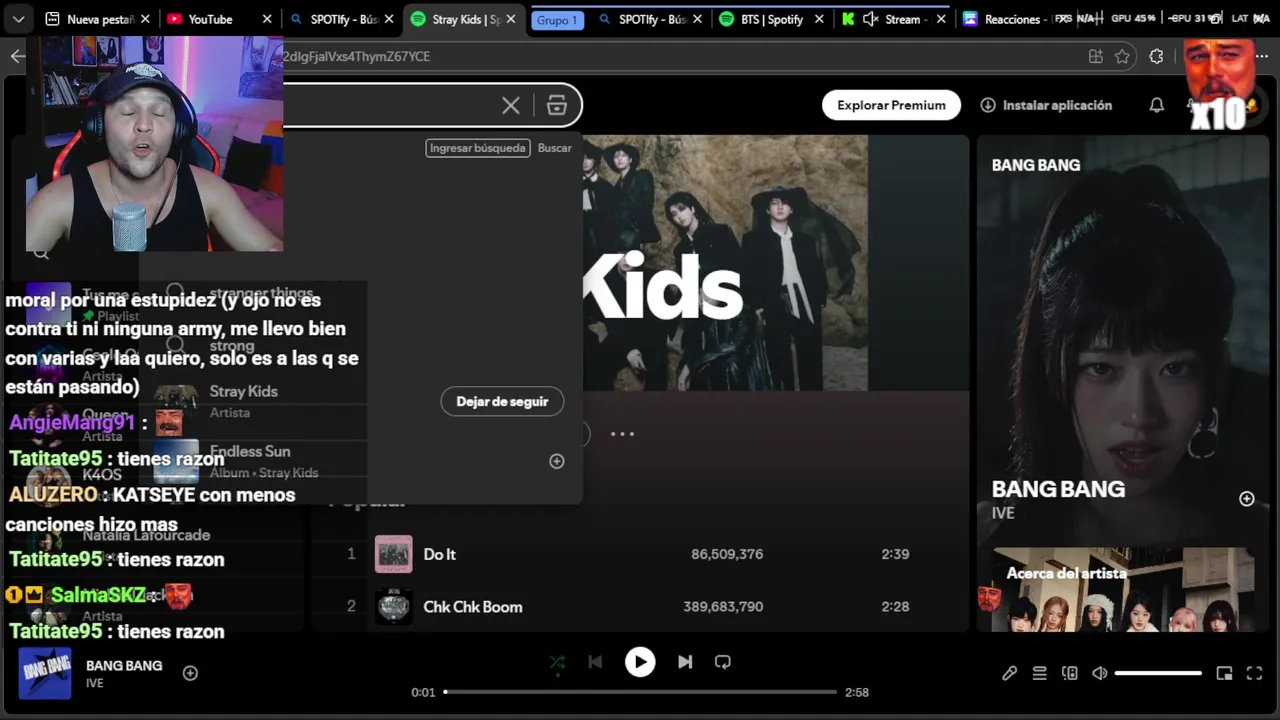
Task: Click the Ingresar búsqueda label
Action: [478, 148]
